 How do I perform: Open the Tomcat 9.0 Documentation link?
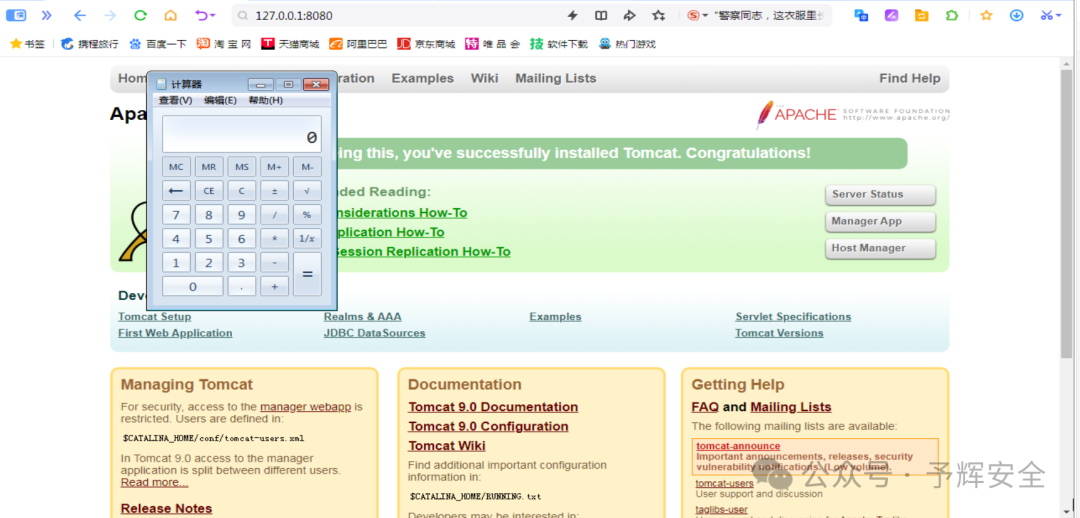[x=493, y=407]
